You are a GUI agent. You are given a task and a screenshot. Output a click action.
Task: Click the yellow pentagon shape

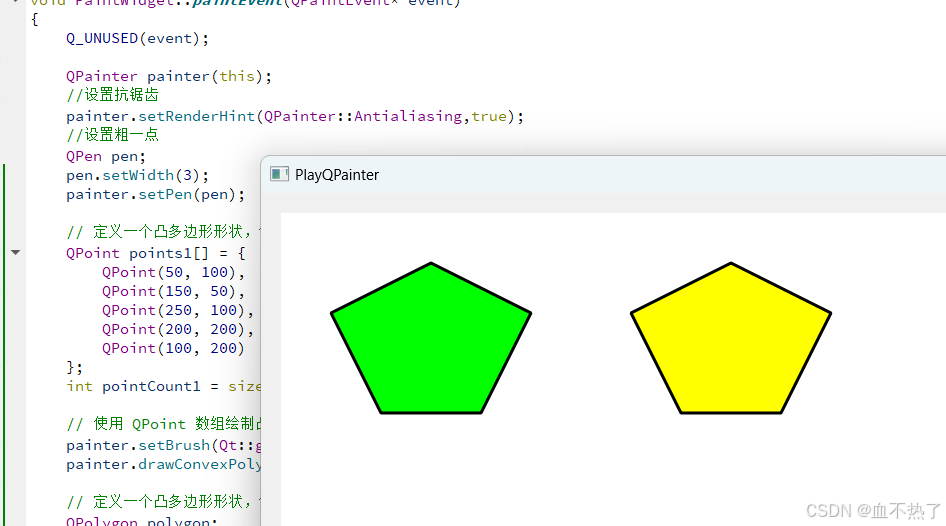coord(731,338)
